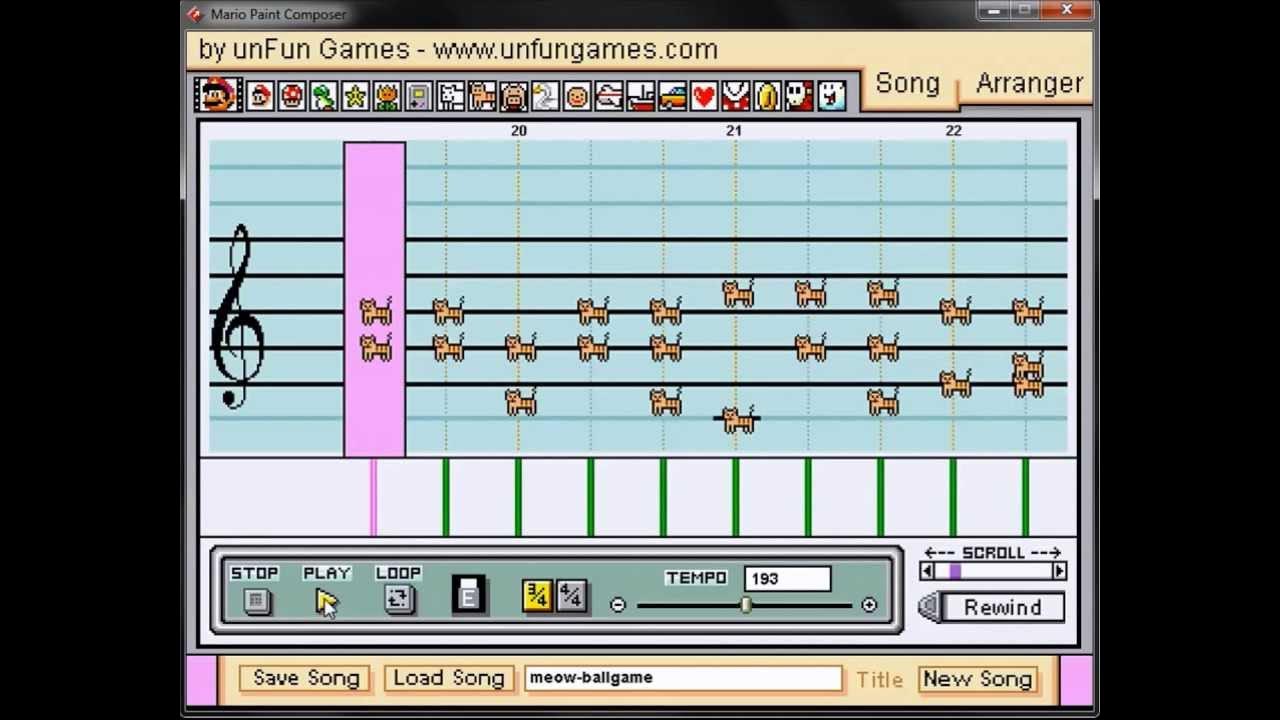Open the Arranger tab
The width and height of the screenshot is (1280, 720).
pyautogui.click(x=1029, y=84)
